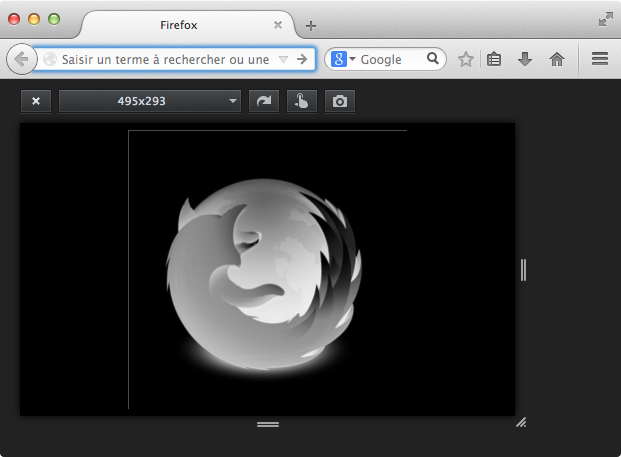This screenshot has height=457, width=621.
Task: Click the corner diagonal resize grip
Action: pyautogui.click(x=521, y=423)
